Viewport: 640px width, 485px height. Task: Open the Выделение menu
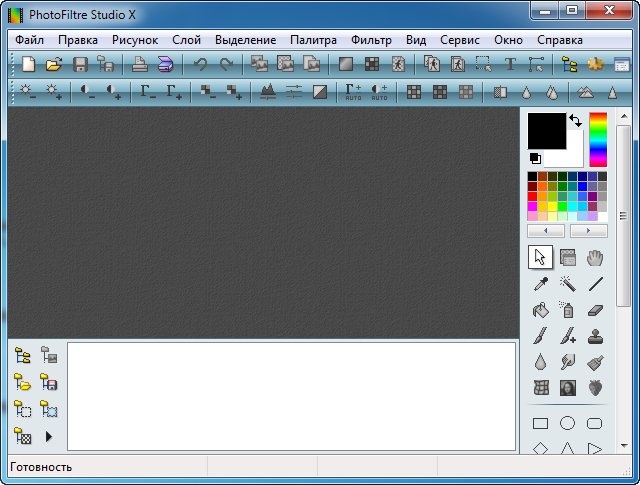tap(245, 40)
